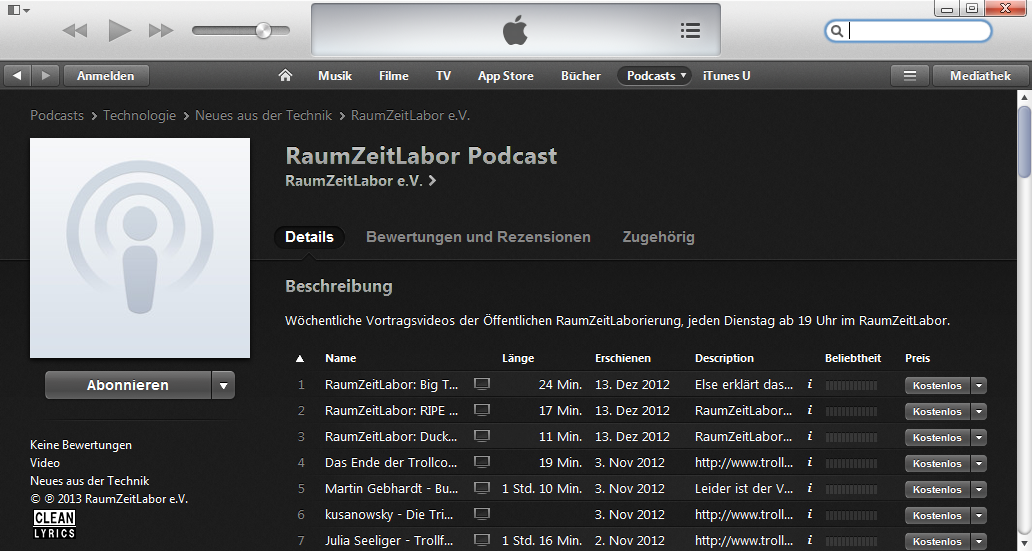
Task: Select the Details tab
Action: tap(309, 237)
